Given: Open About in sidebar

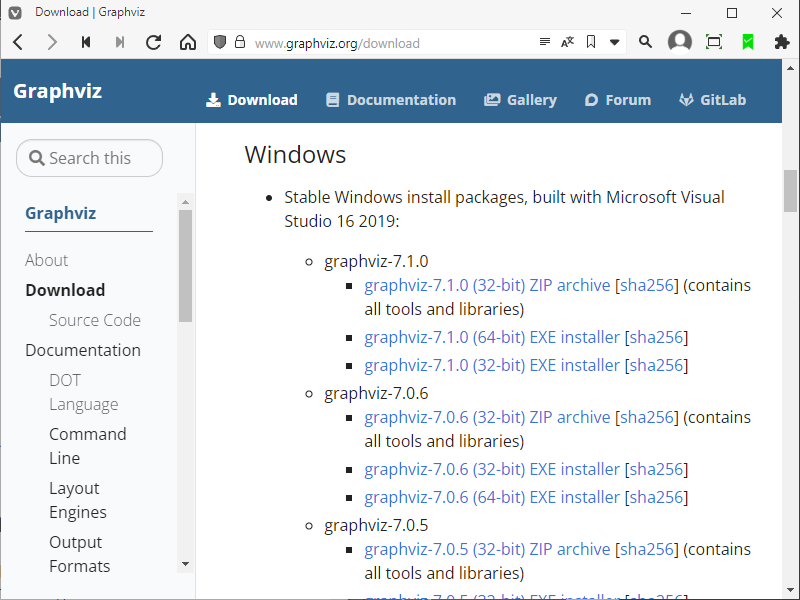Looking at the screenshot, I should 46,260.
